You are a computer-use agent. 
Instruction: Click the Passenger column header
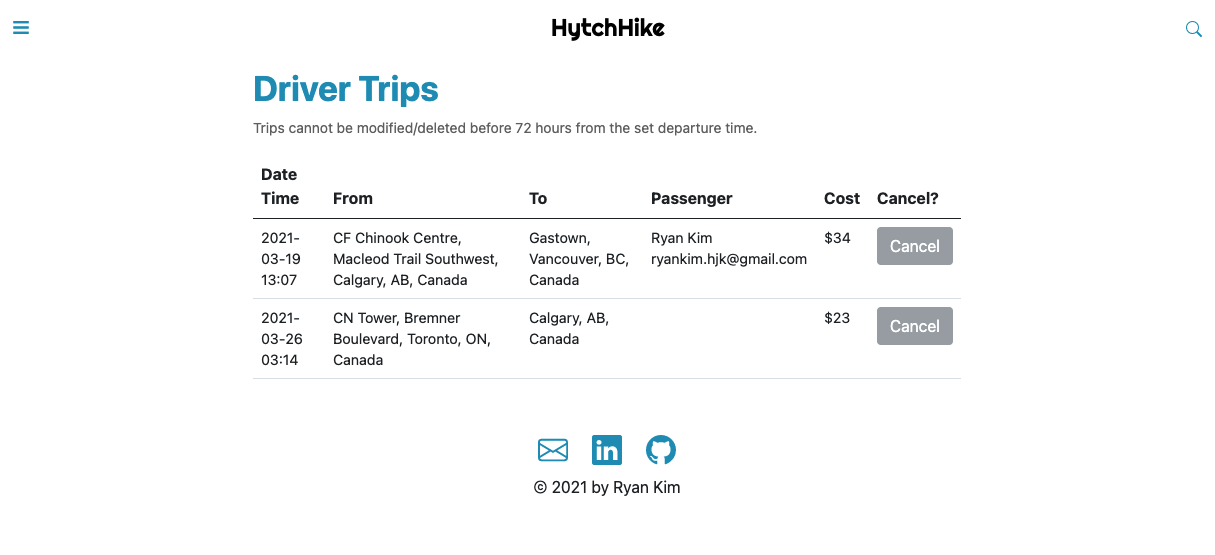click(x=692, y=198)
